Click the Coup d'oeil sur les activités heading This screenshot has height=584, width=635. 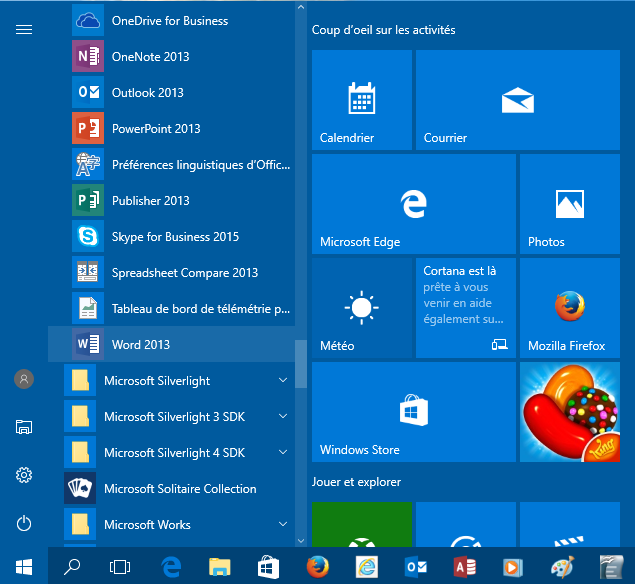[x=384, y=30]
